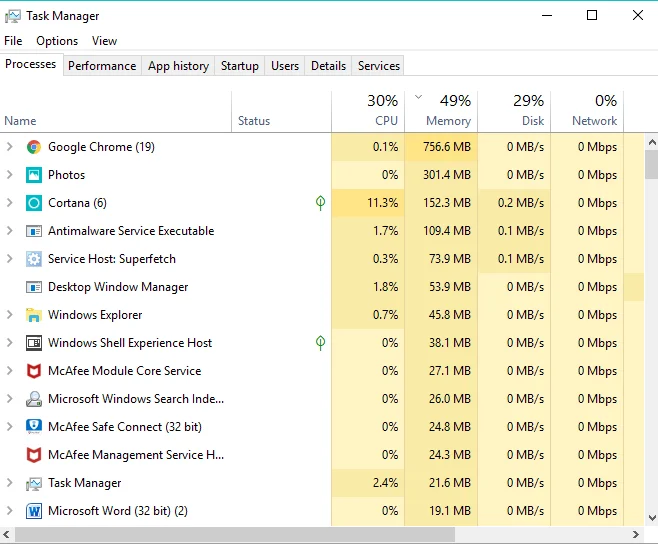
Task: Expand McAfee Safe Connect (32 bit) entry
Action: coord(10,427)
